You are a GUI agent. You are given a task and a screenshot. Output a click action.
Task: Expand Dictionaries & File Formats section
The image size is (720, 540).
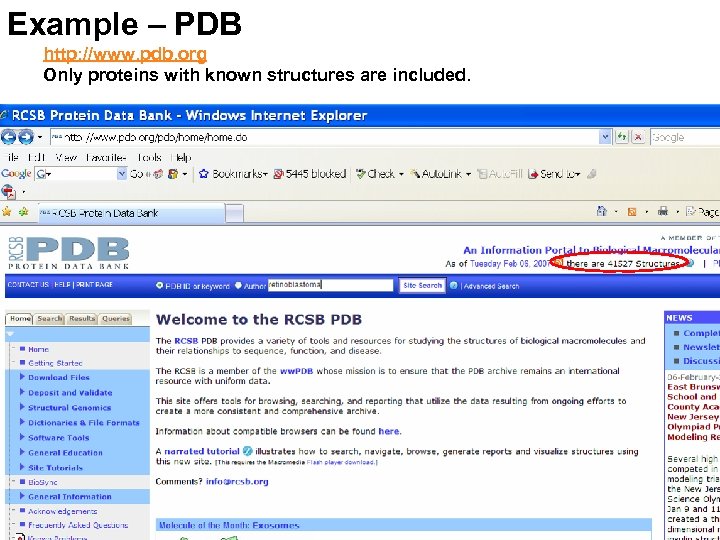[22, 422]
